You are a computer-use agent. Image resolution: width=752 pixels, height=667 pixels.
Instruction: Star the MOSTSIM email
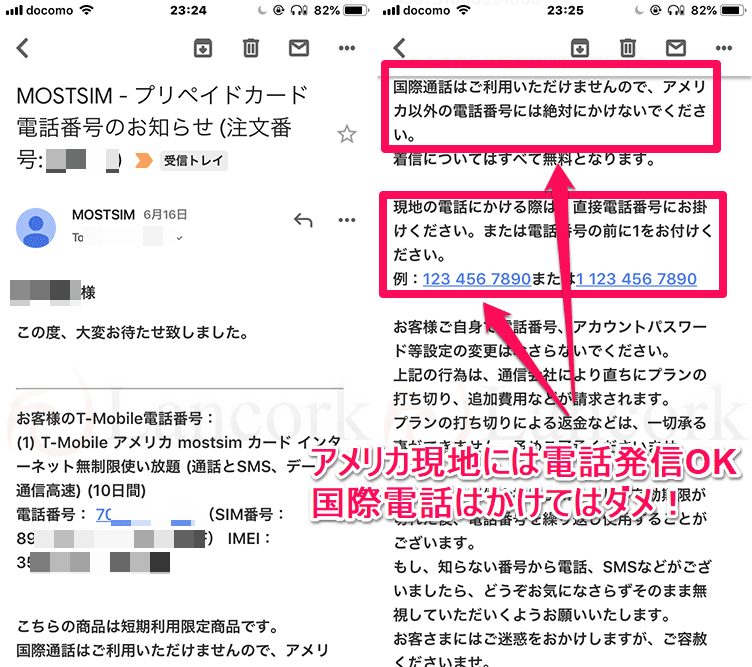346,134
